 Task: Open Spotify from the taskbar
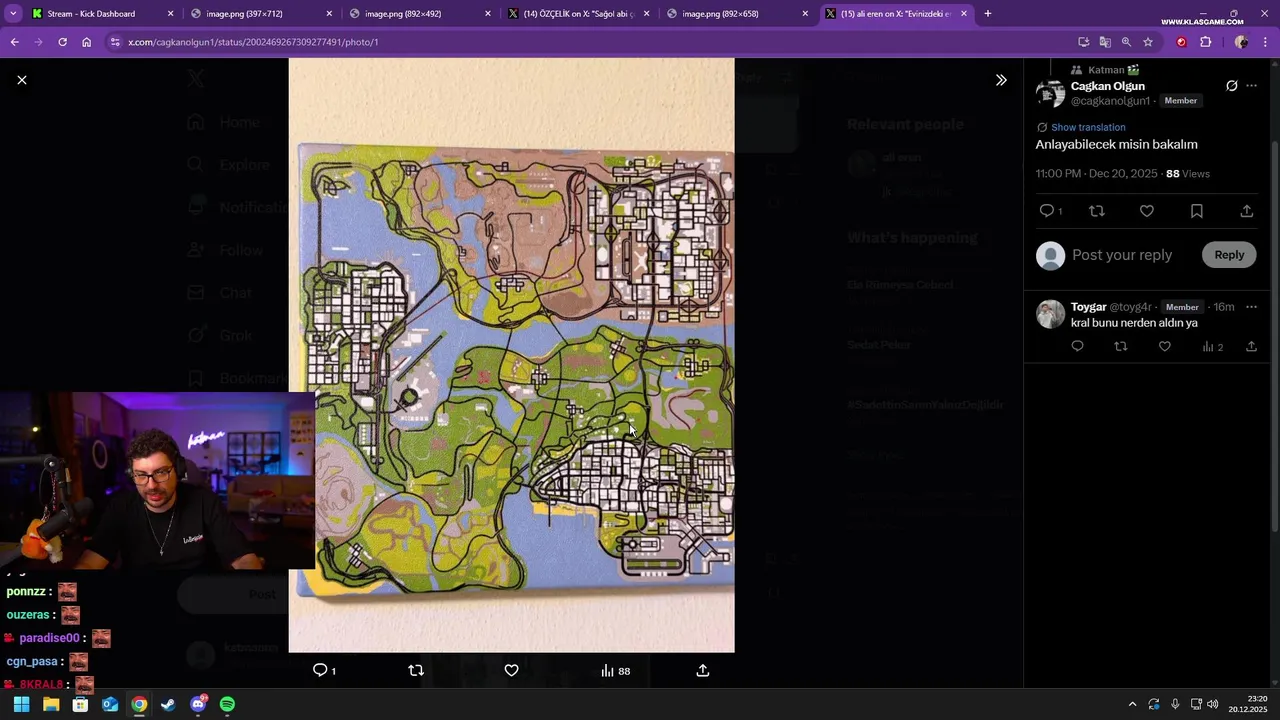[227, 704]
